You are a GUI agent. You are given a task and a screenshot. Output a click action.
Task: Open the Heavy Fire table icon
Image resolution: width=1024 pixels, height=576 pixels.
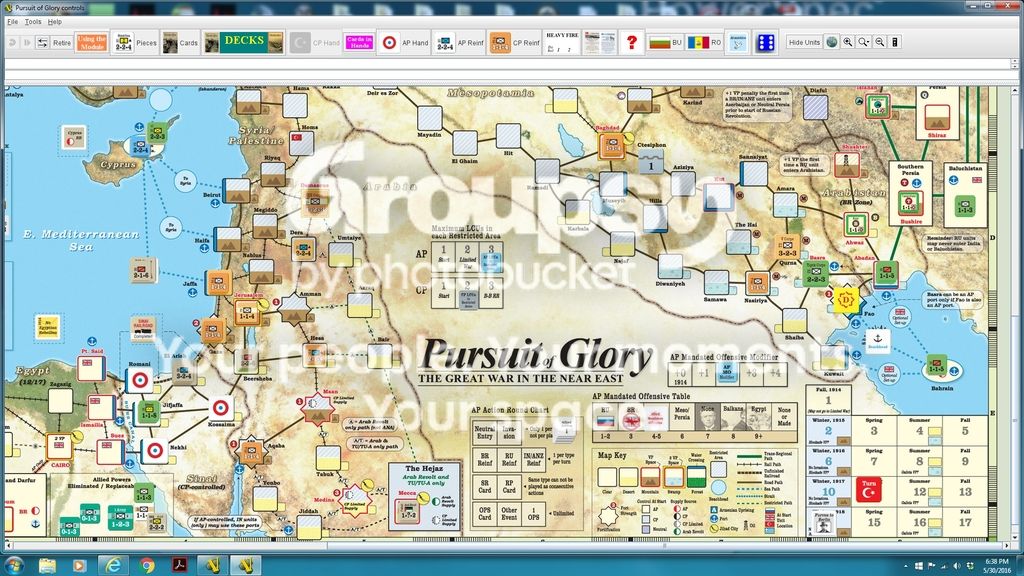pos(562,42)
